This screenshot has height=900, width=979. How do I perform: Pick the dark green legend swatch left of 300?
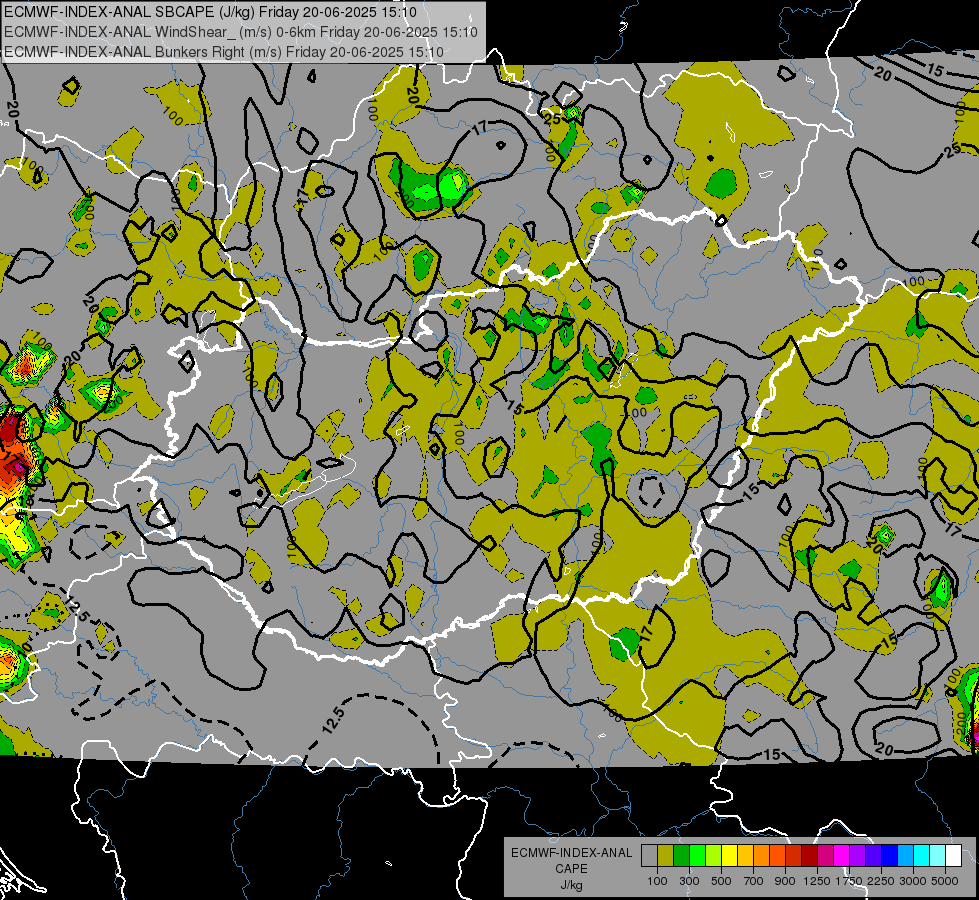click(682, 856)
